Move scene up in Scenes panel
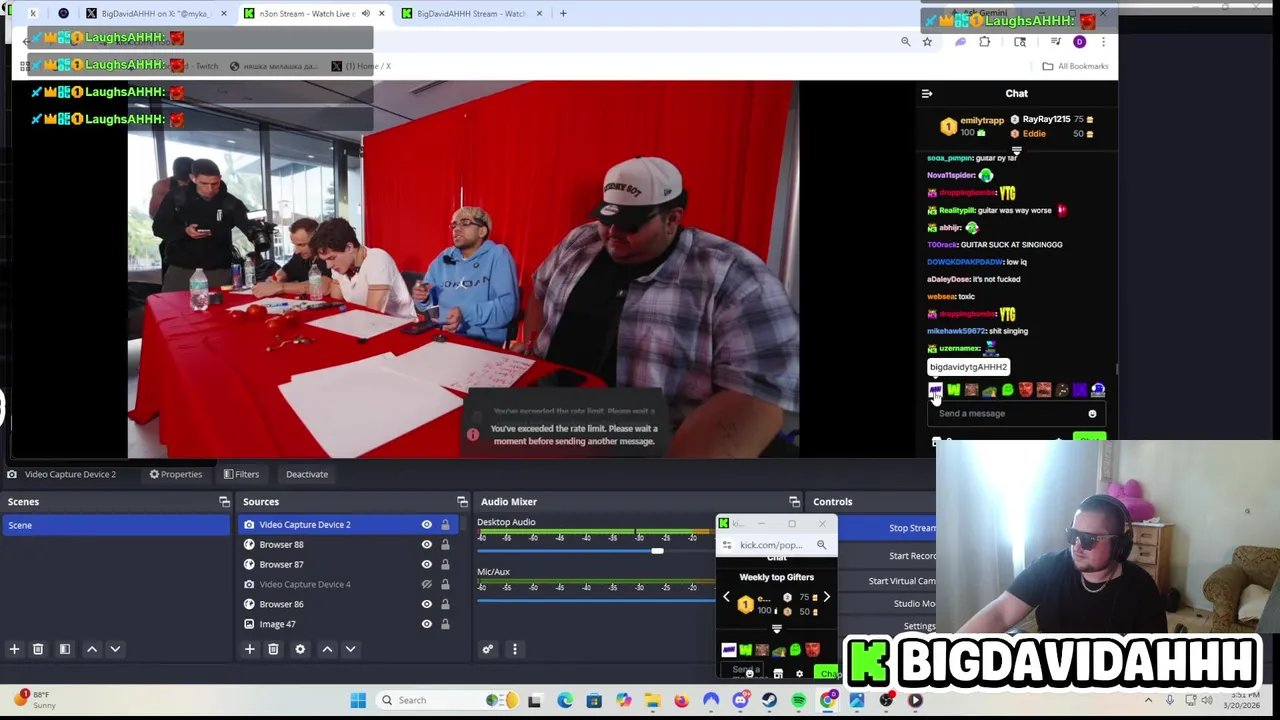 pyautogui.click(x=92, y=649)
